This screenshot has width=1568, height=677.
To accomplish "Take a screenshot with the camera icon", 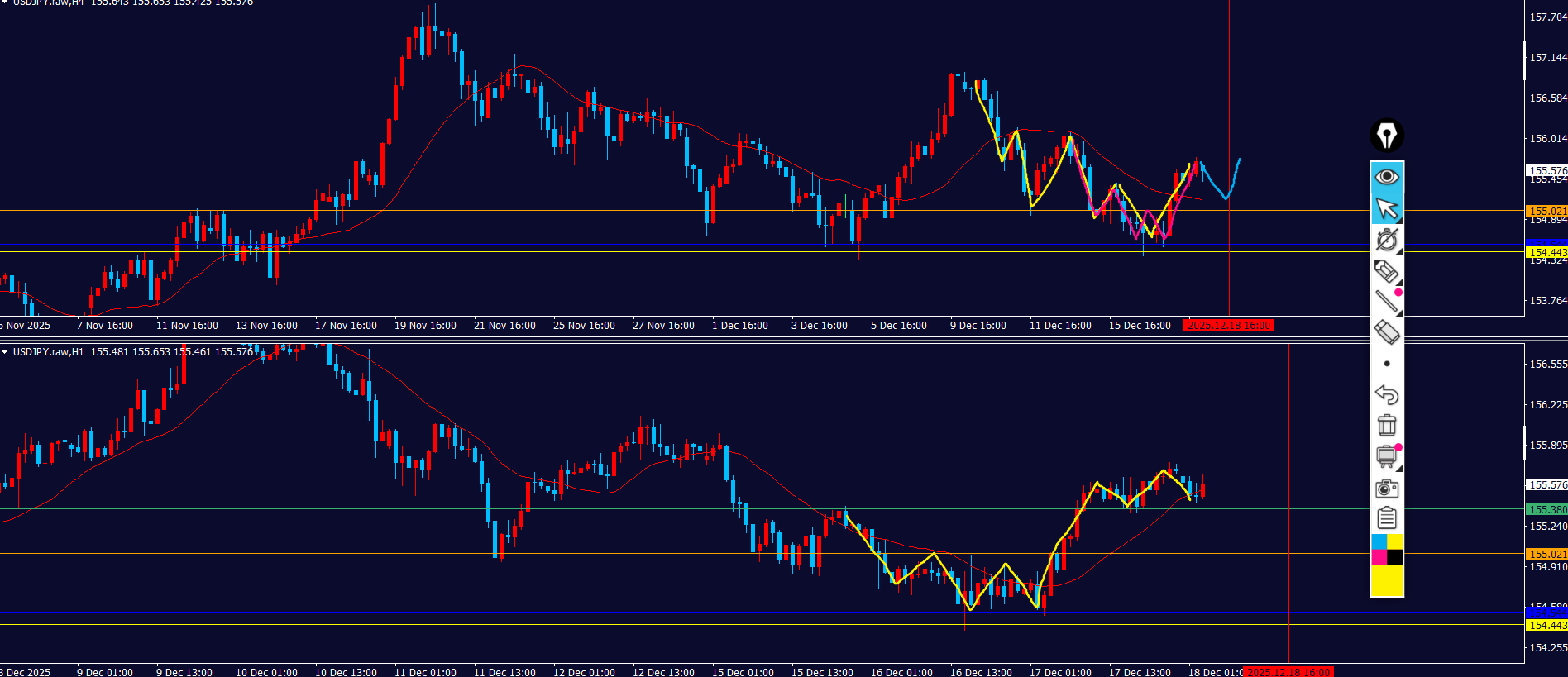I will coord(1387,488).
